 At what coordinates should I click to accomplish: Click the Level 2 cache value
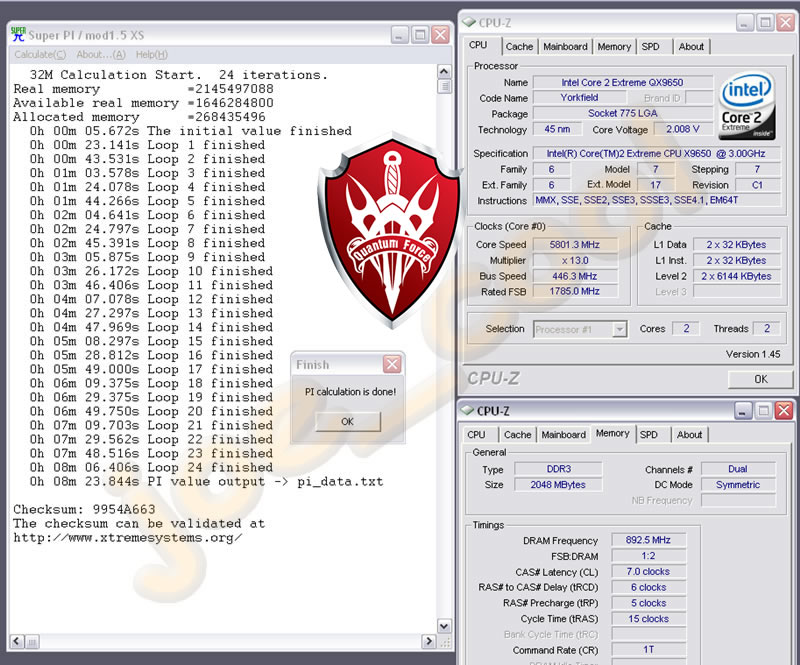point(736,276)
